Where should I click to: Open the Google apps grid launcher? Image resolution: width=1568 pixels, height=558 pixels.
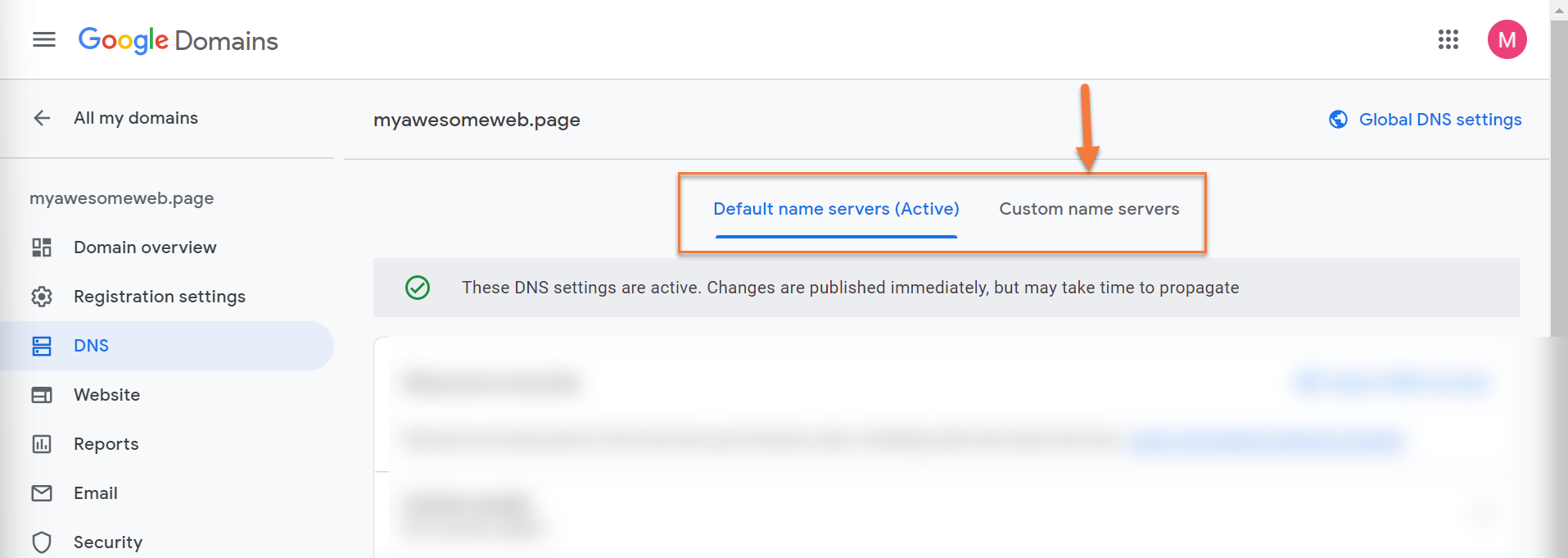(x=1448, y=39)
